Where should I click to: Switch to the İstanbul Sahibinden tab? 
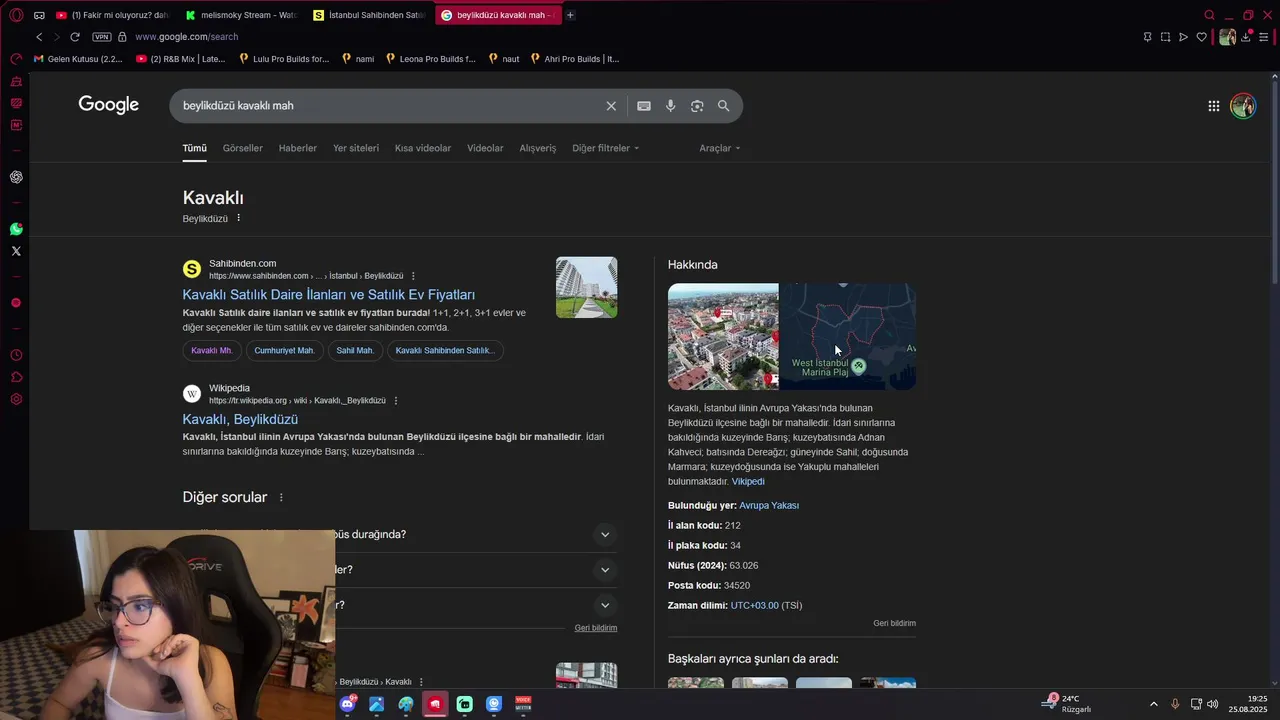pos(368,15)
